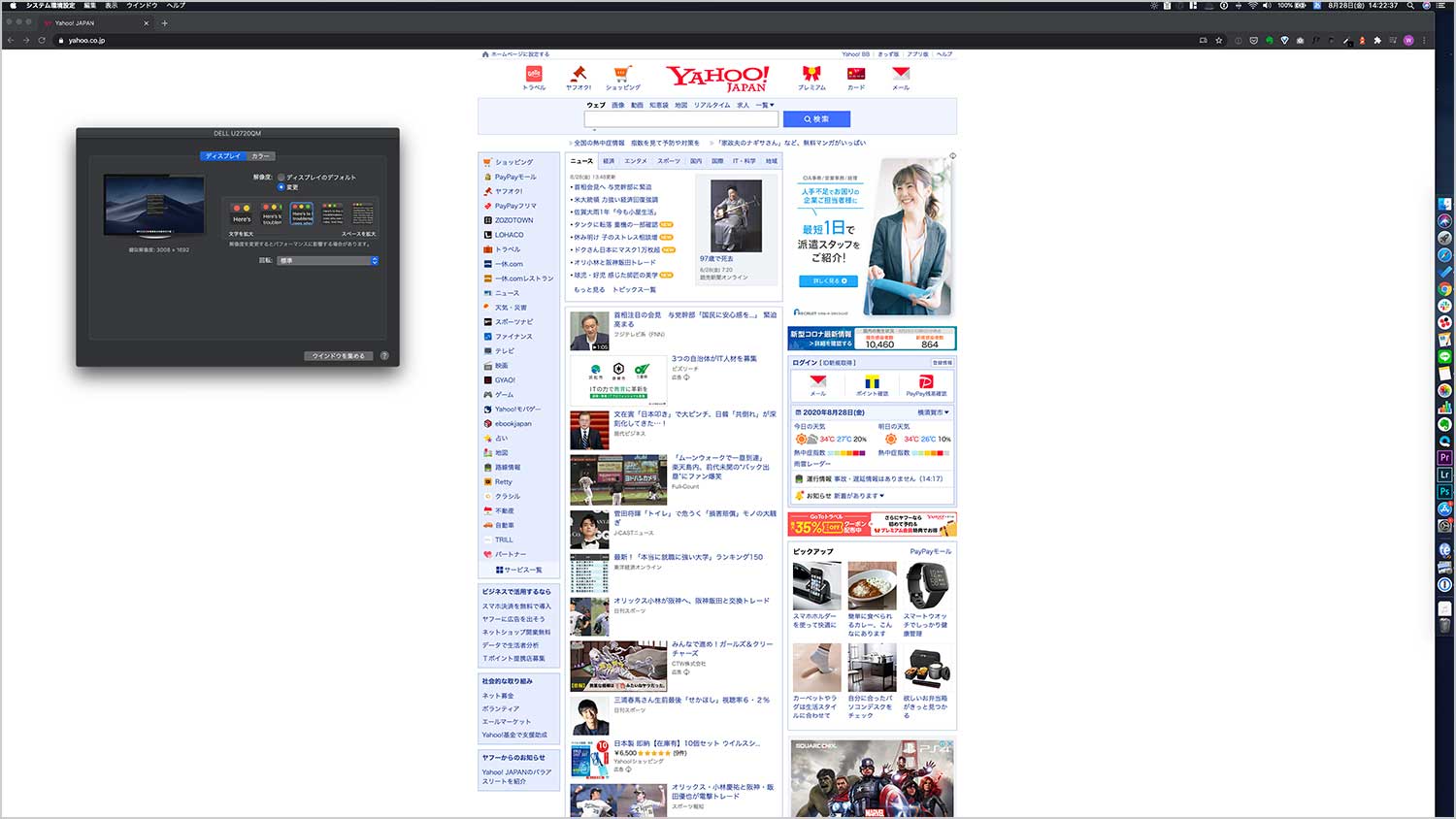Open the Card icon in Yahoo header

pos(856,74)
